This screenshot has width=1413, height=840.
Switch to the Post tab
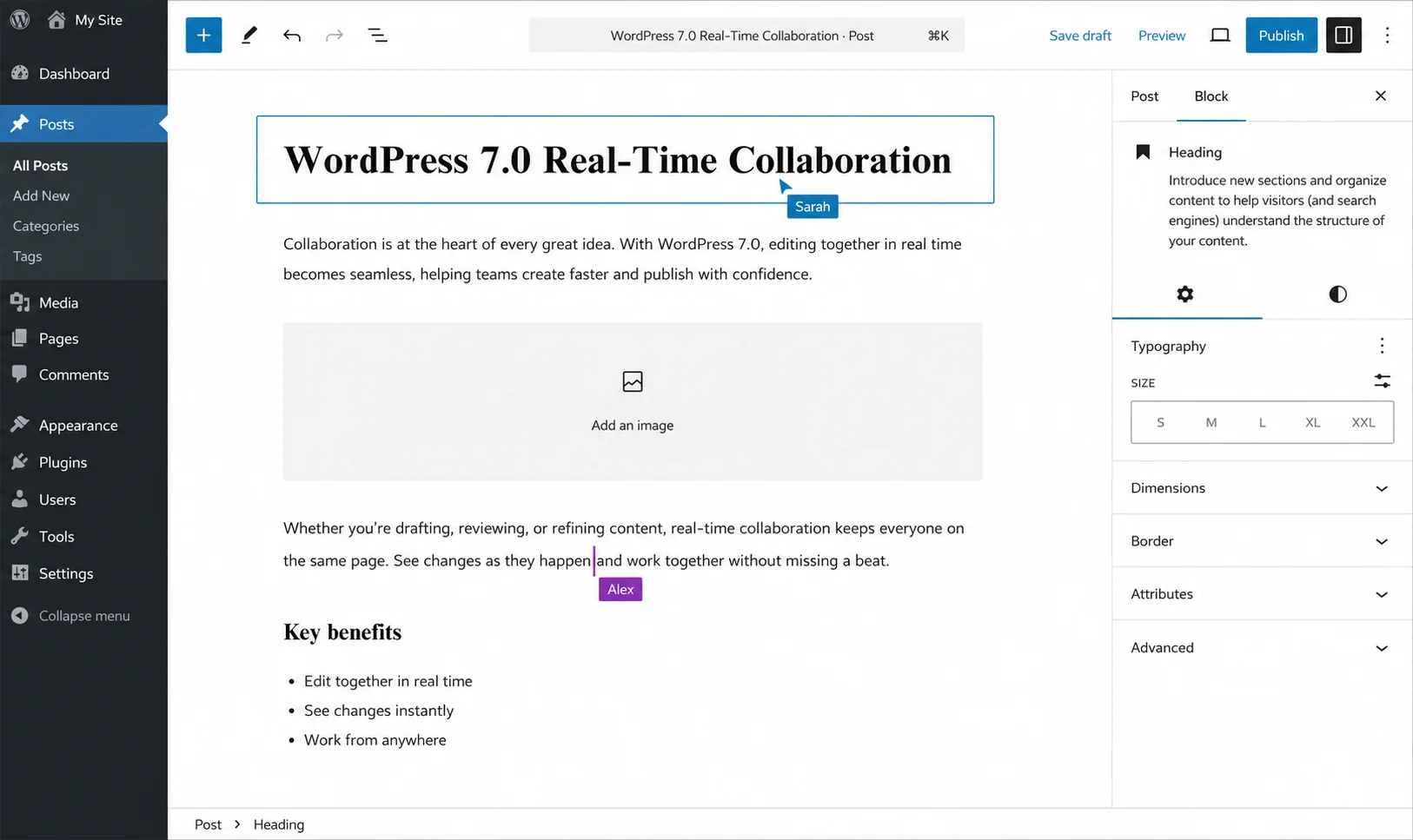[1144, 96]
